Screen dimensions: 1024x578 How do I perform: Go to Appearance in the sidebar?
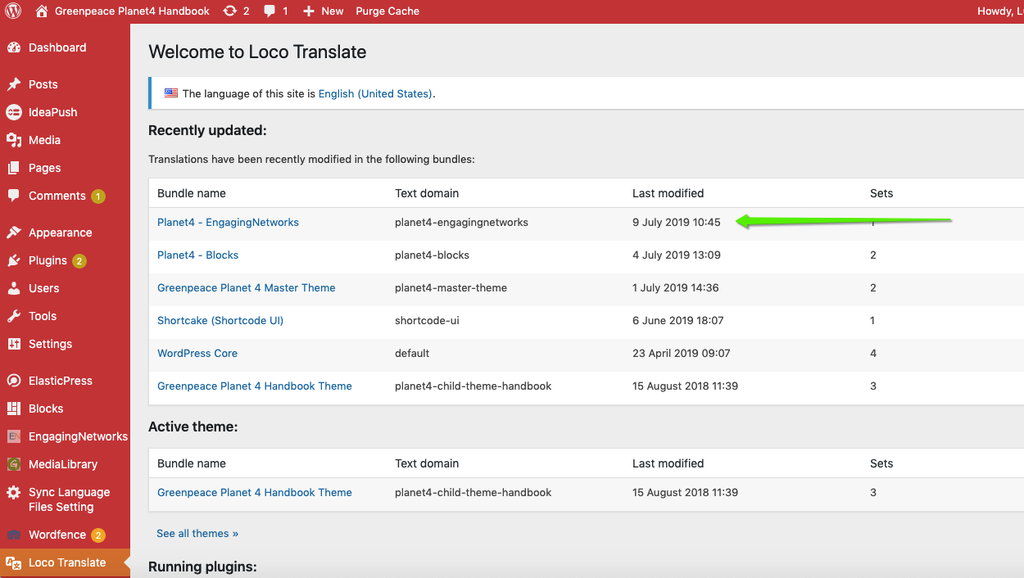(x=60, y=233)
